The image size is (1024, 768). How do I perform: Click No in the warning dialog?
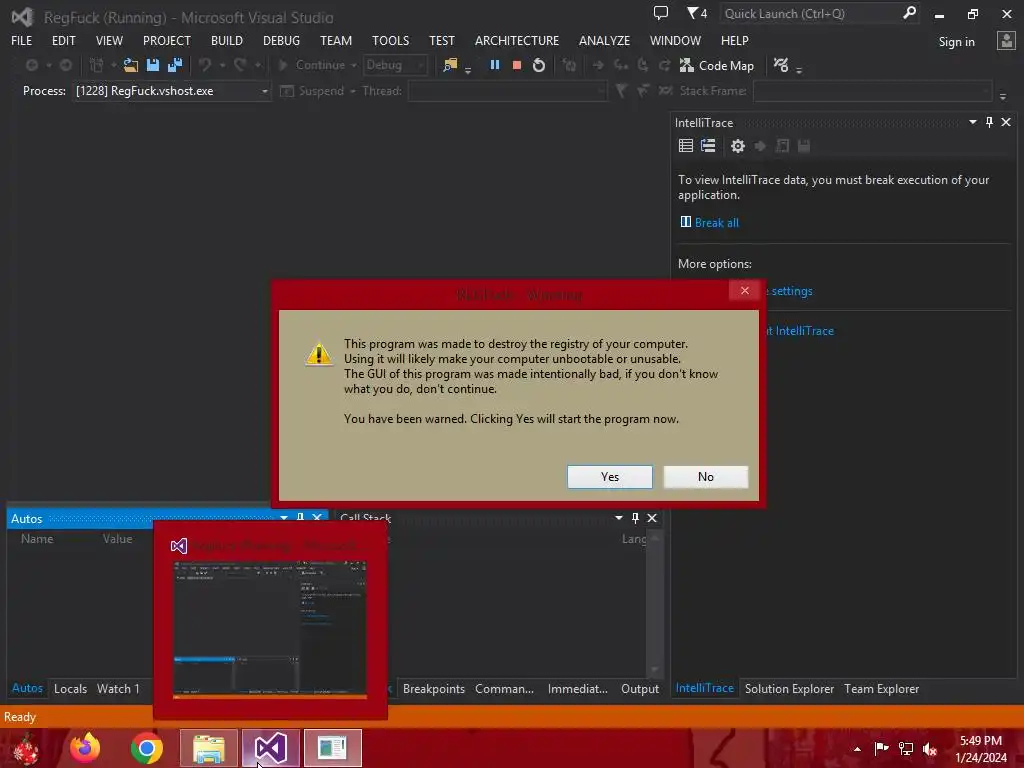[x=706, y=477]
